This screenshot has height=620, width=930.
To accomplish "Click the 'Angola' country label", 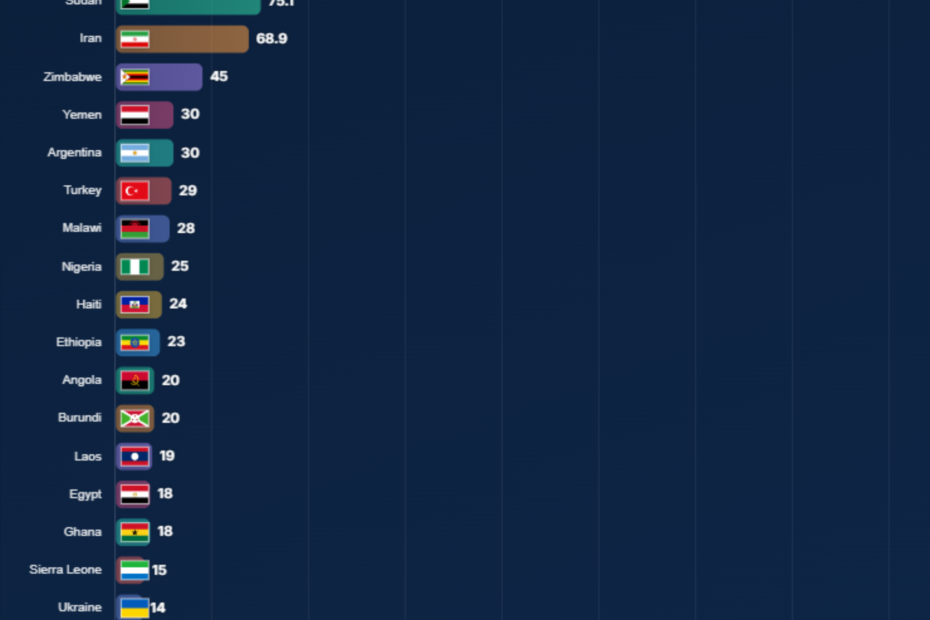I will [82, 380].
